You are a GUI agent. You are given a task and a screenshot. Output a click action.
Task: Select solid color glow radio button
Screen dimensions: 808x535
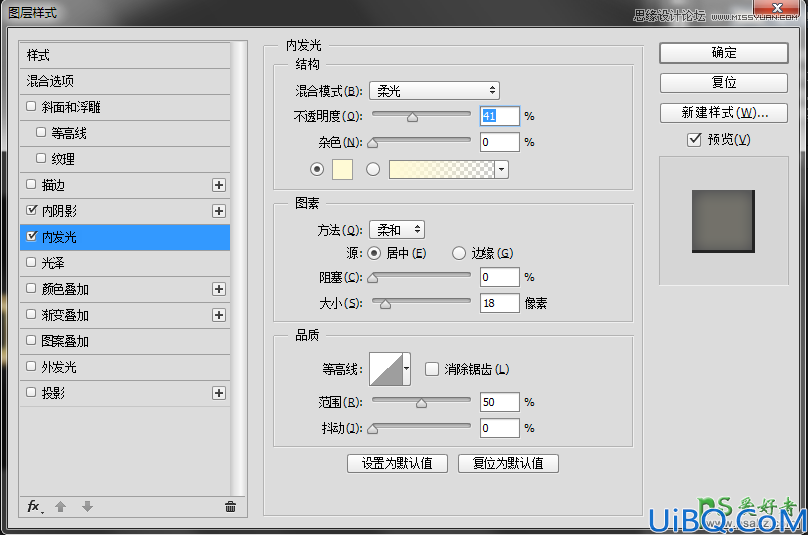click(317, 169)
